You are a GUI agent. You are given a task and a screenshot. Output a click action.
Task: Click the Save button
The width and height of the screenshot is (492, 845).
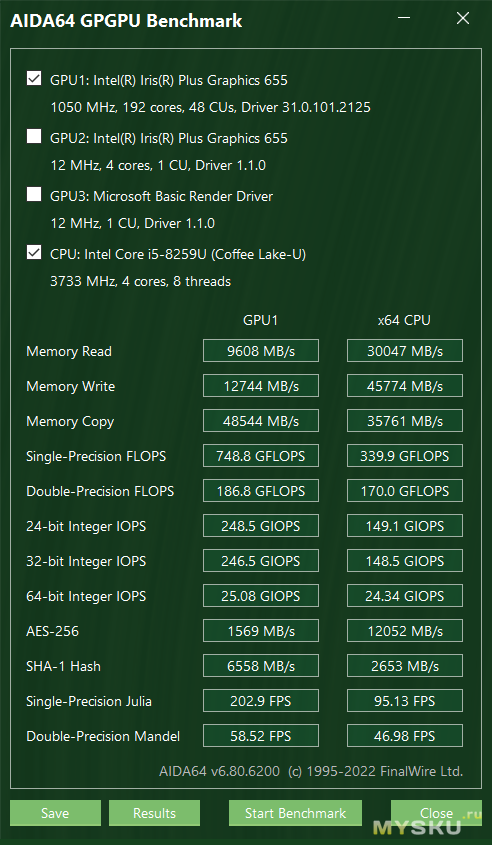(x=55, y=813)
